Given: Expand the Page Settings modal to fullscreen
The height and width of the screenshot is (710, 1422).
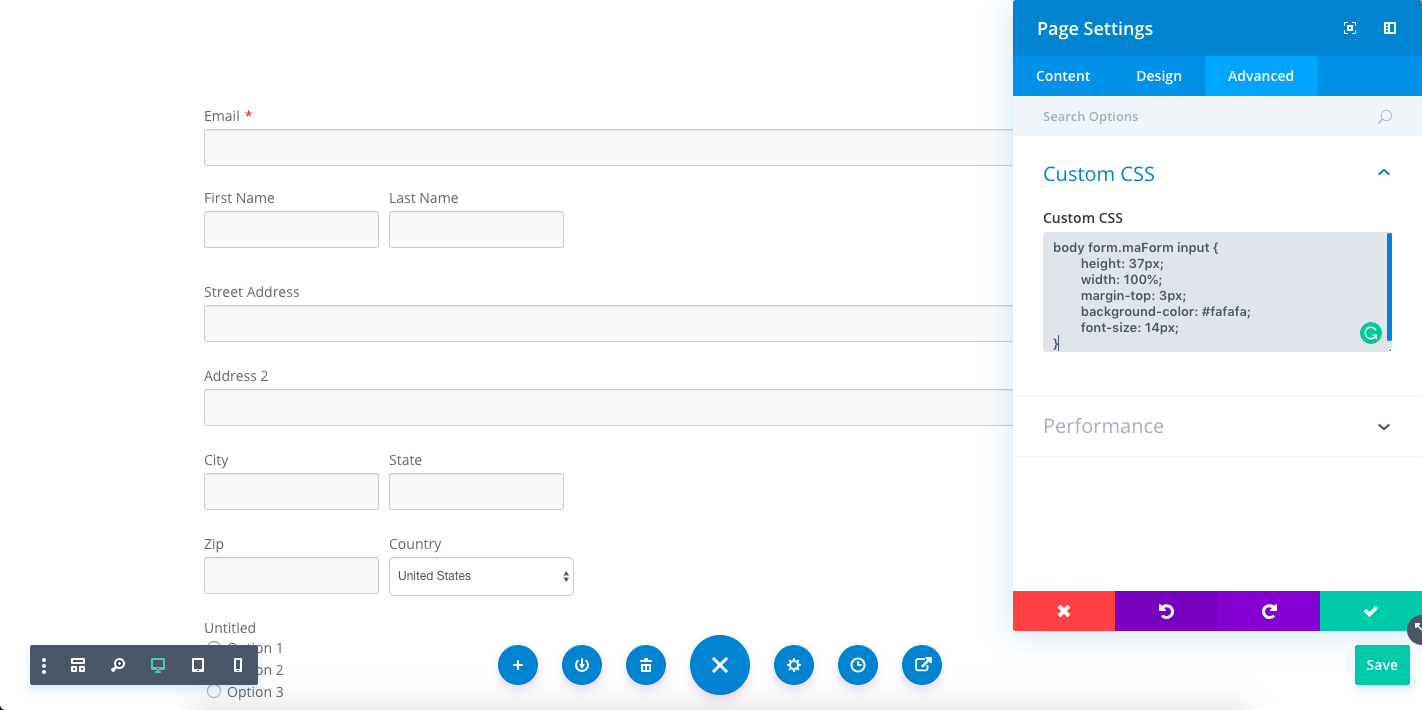Looking at the screenshot, I should (x=1350, y=28).
